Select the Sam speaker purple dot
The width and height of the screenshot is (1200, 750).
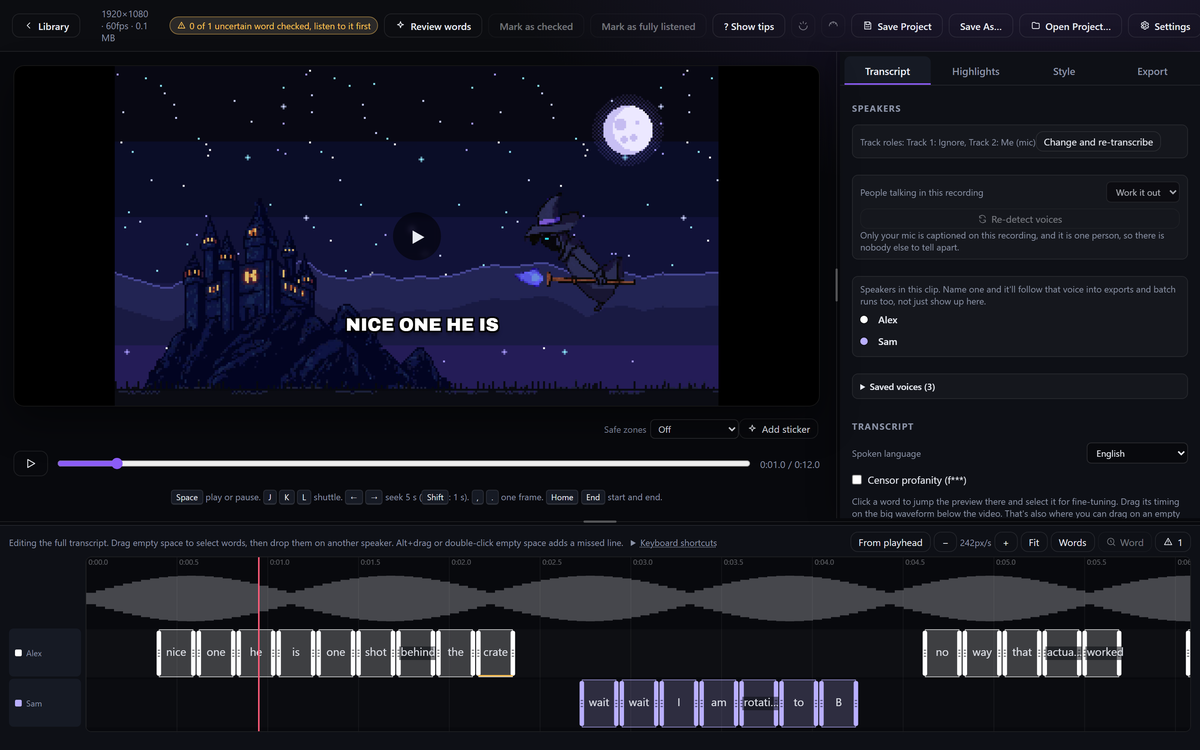[x=864, y=342]
